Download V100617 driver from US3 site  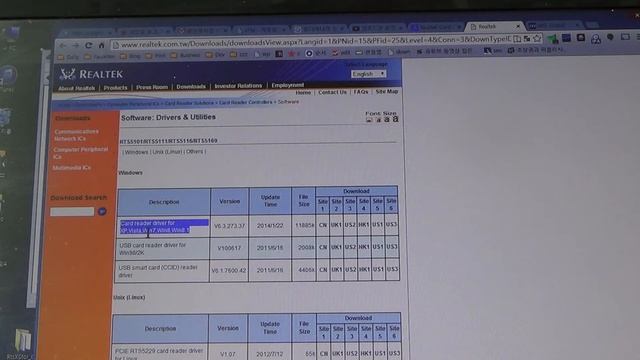click(392, 247)
